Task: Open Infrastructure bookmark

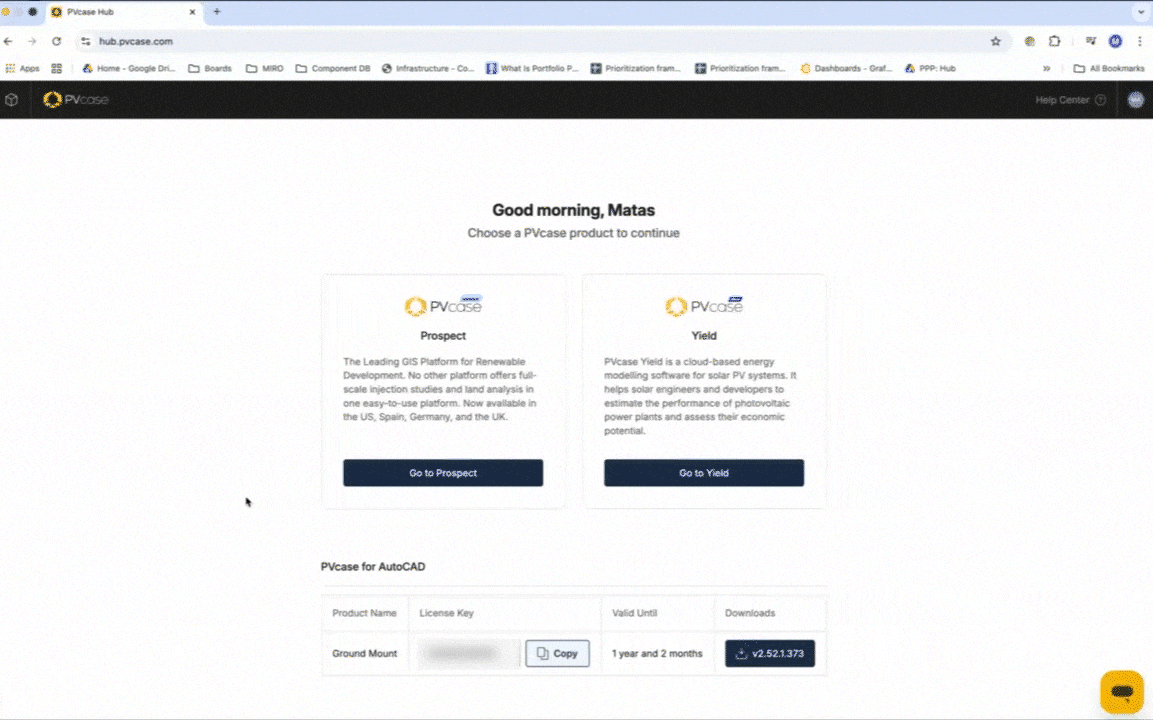Action: [x=428, y=68]
